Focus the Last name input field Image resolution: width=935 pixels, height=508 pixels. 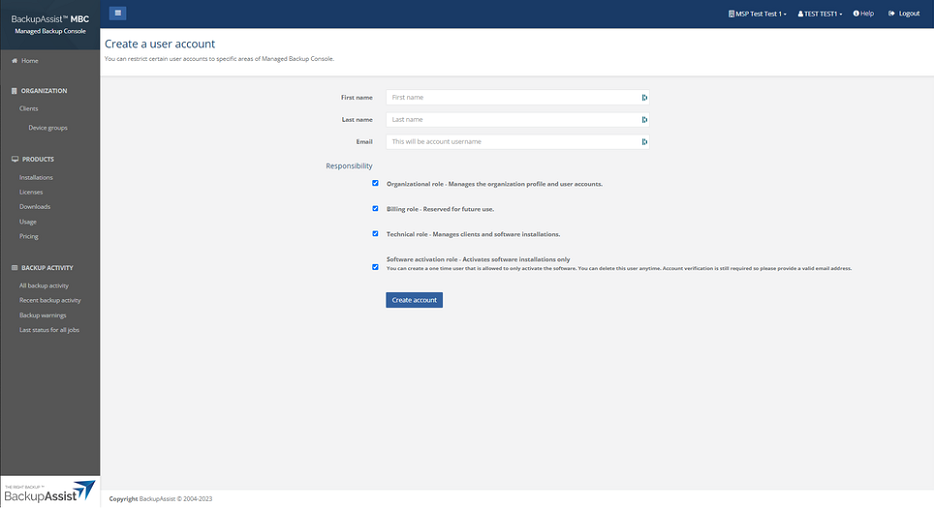pos(518,119)
